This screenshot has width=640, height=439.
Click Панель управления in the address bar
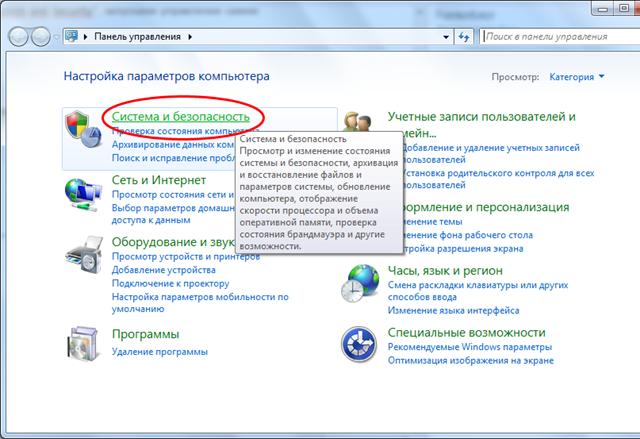(138, 37)
